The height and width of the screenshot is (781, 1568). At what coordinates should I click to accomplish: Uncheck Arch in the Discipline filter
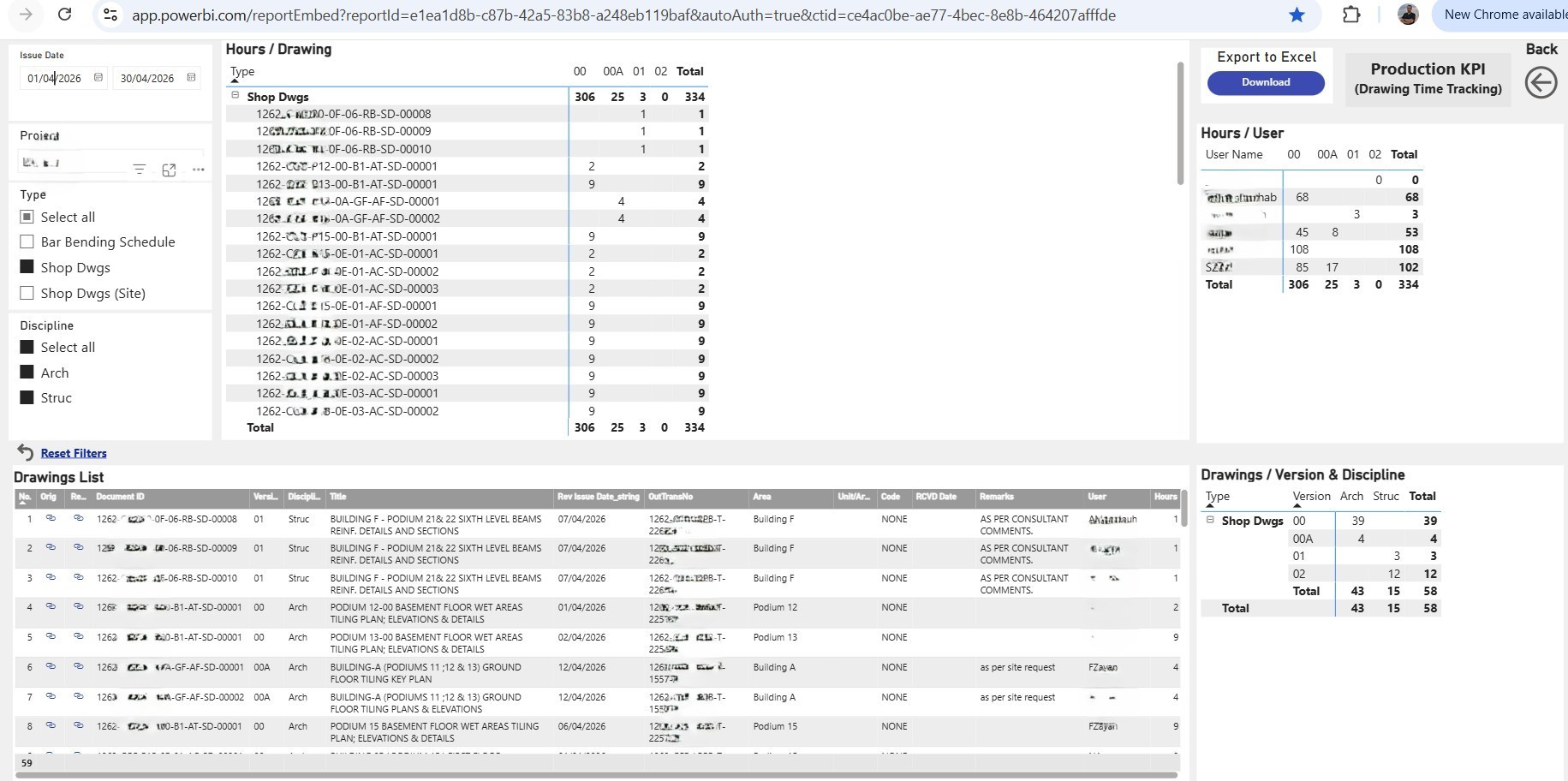click(x=26, y=372)
